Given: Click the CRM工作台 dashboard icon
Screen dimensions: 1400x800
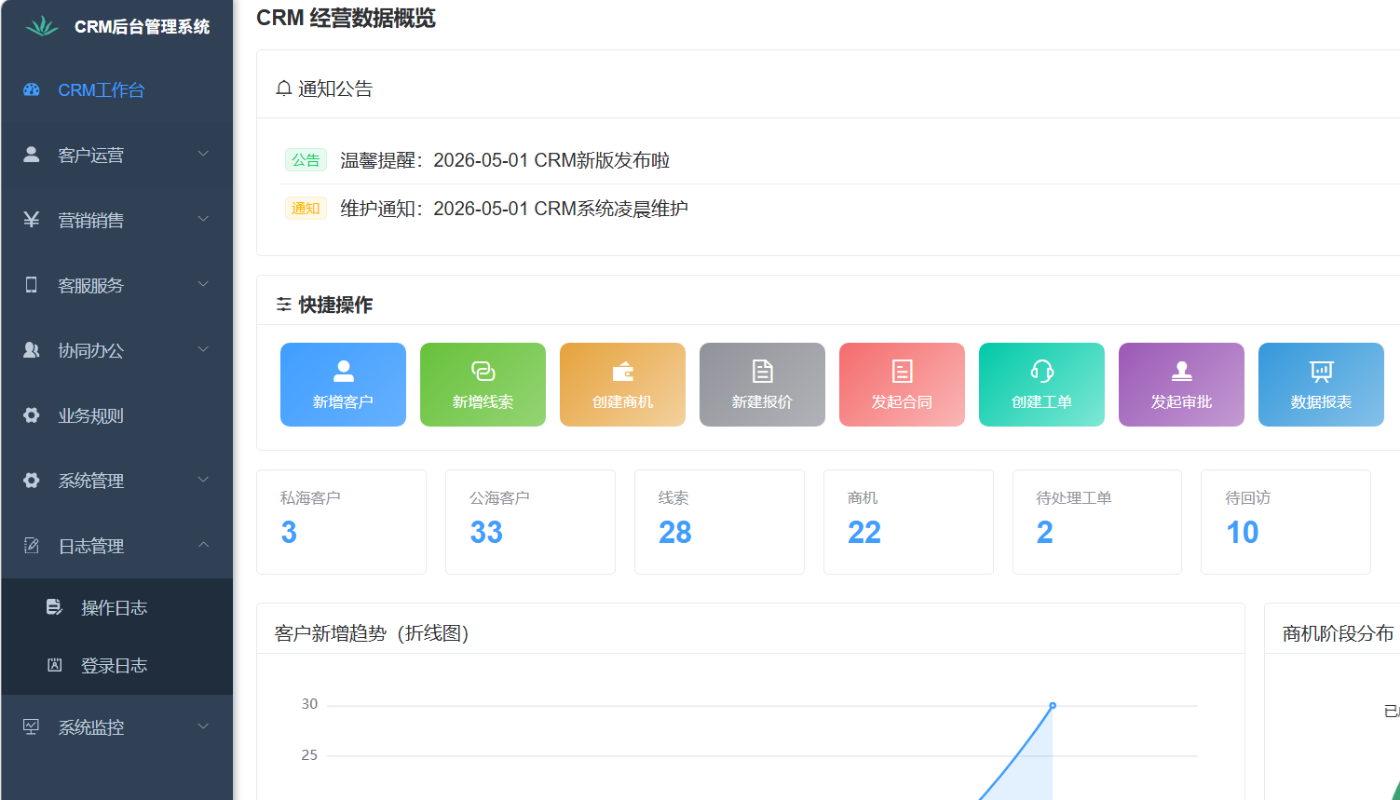Looking at the screenshot, I should click(x=31, y=90).
